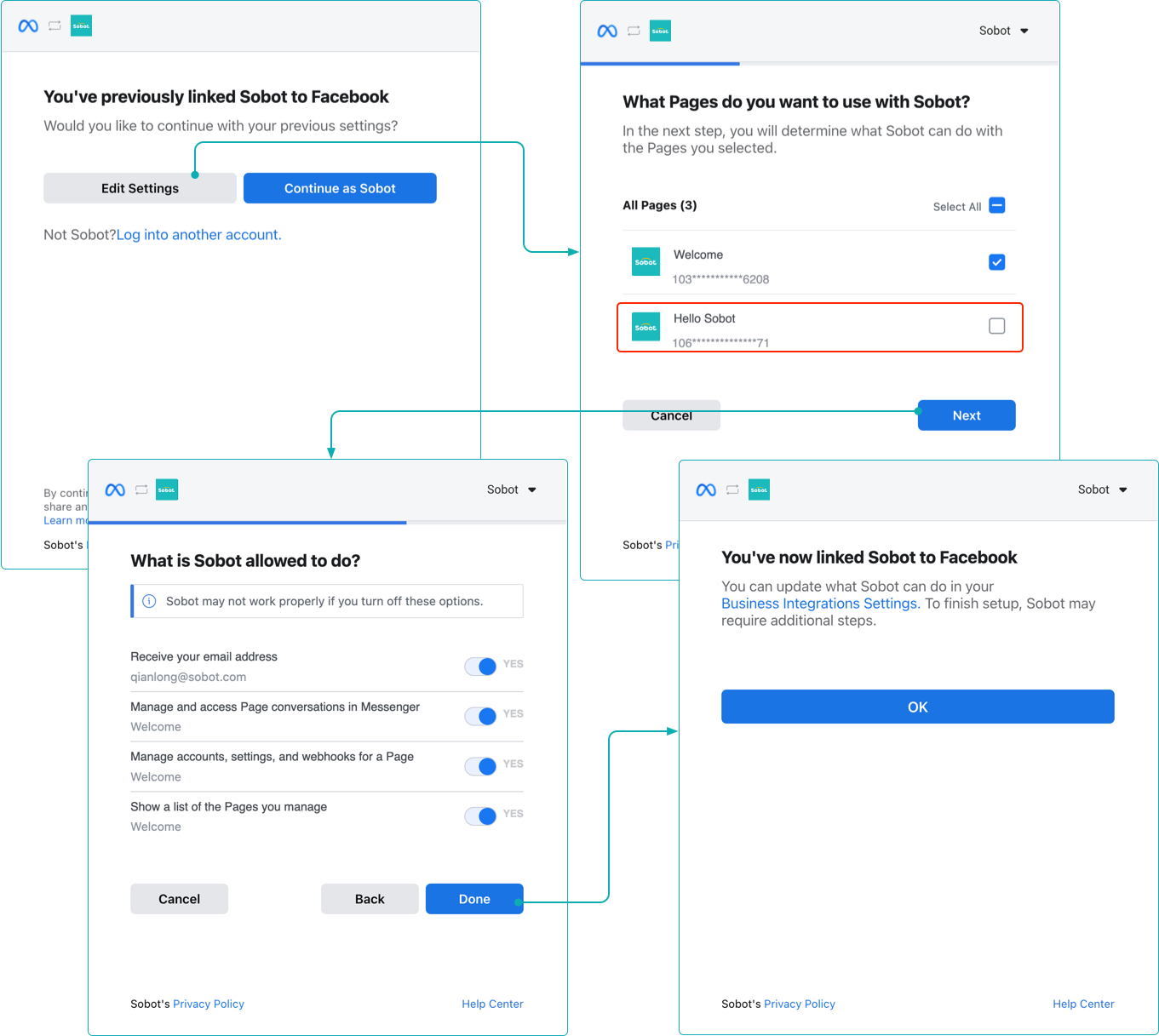This screenshot has height=1036, width=1159.
Task: Click the 'Learn more' link in the first dialog
Action: click(66, 520)
